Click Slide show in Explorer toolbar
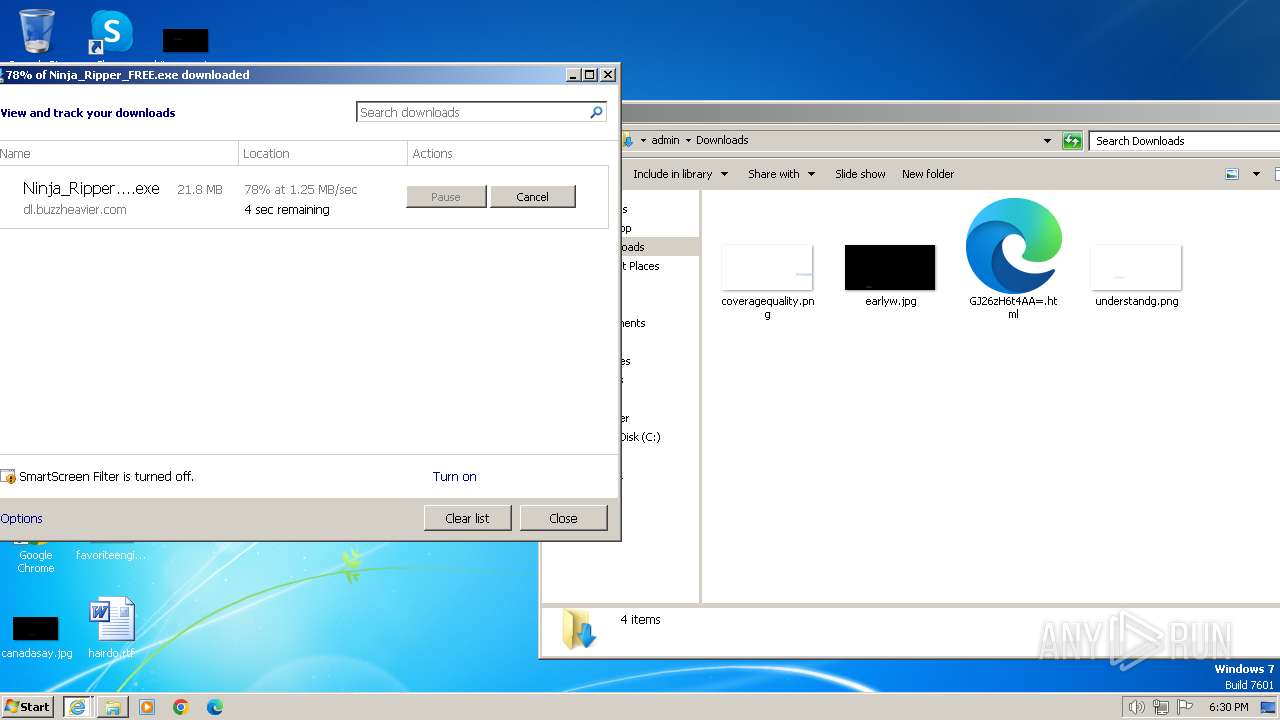The height and width of the screenshot is (720, 1280). click(x=860, y=174)
